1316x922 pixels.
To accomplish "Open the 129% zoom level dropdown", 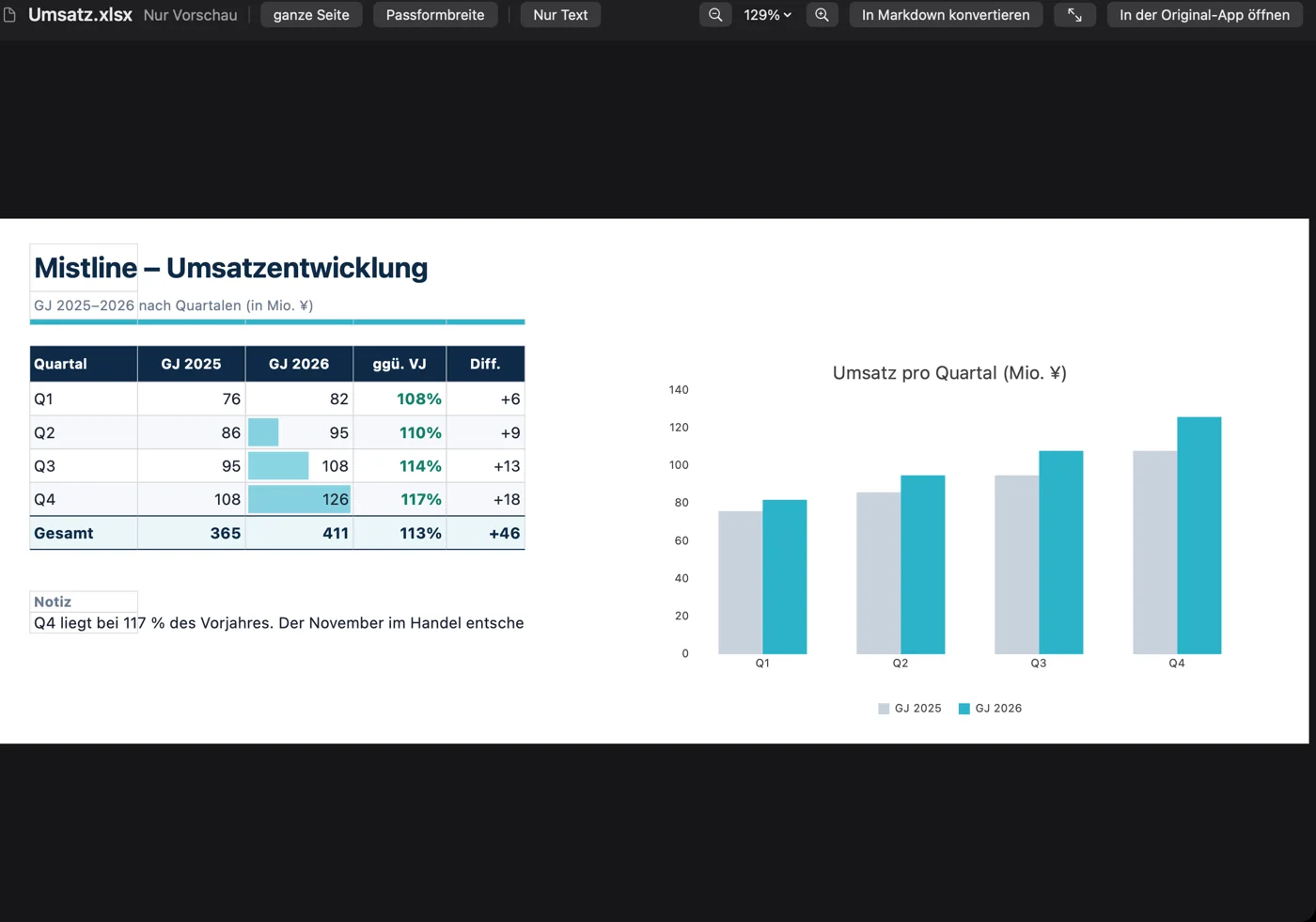I will click(767, 15).
